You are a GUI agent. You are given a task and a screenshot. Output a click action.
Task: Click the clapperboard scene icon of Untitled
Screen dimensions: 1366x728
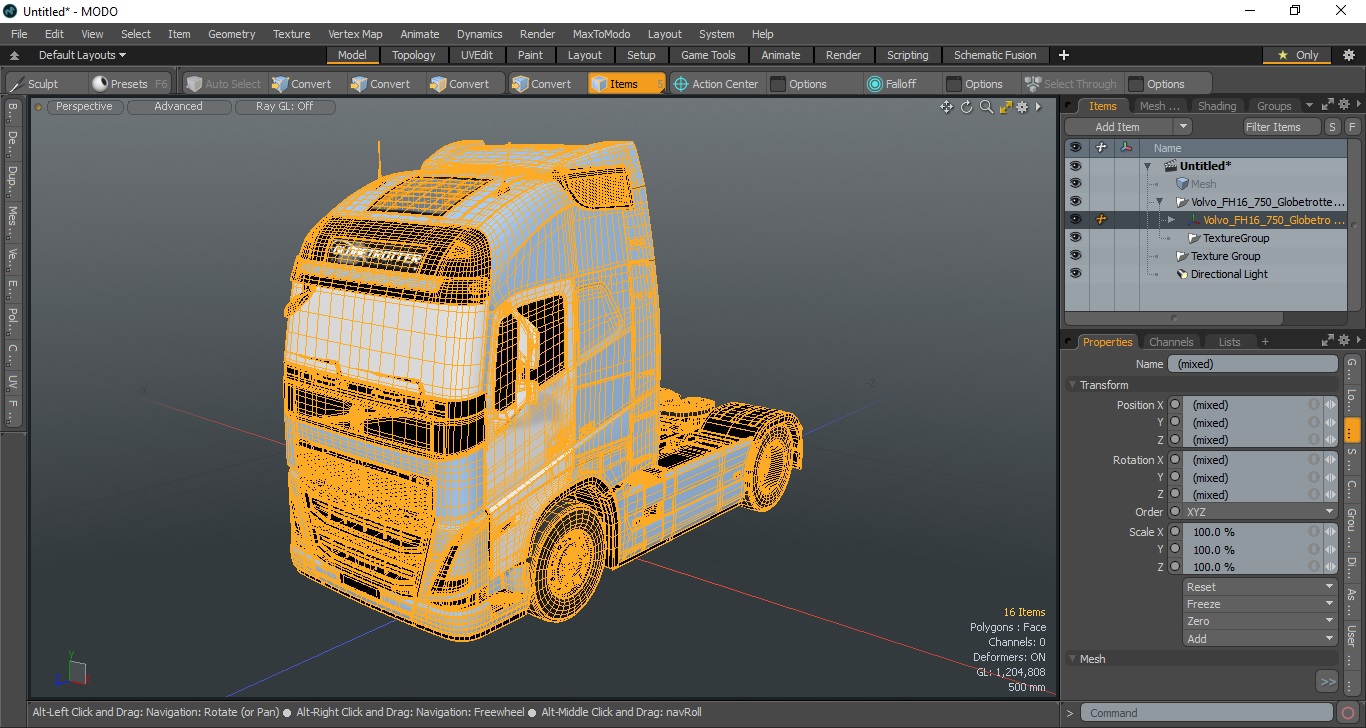click(1169, 166)
